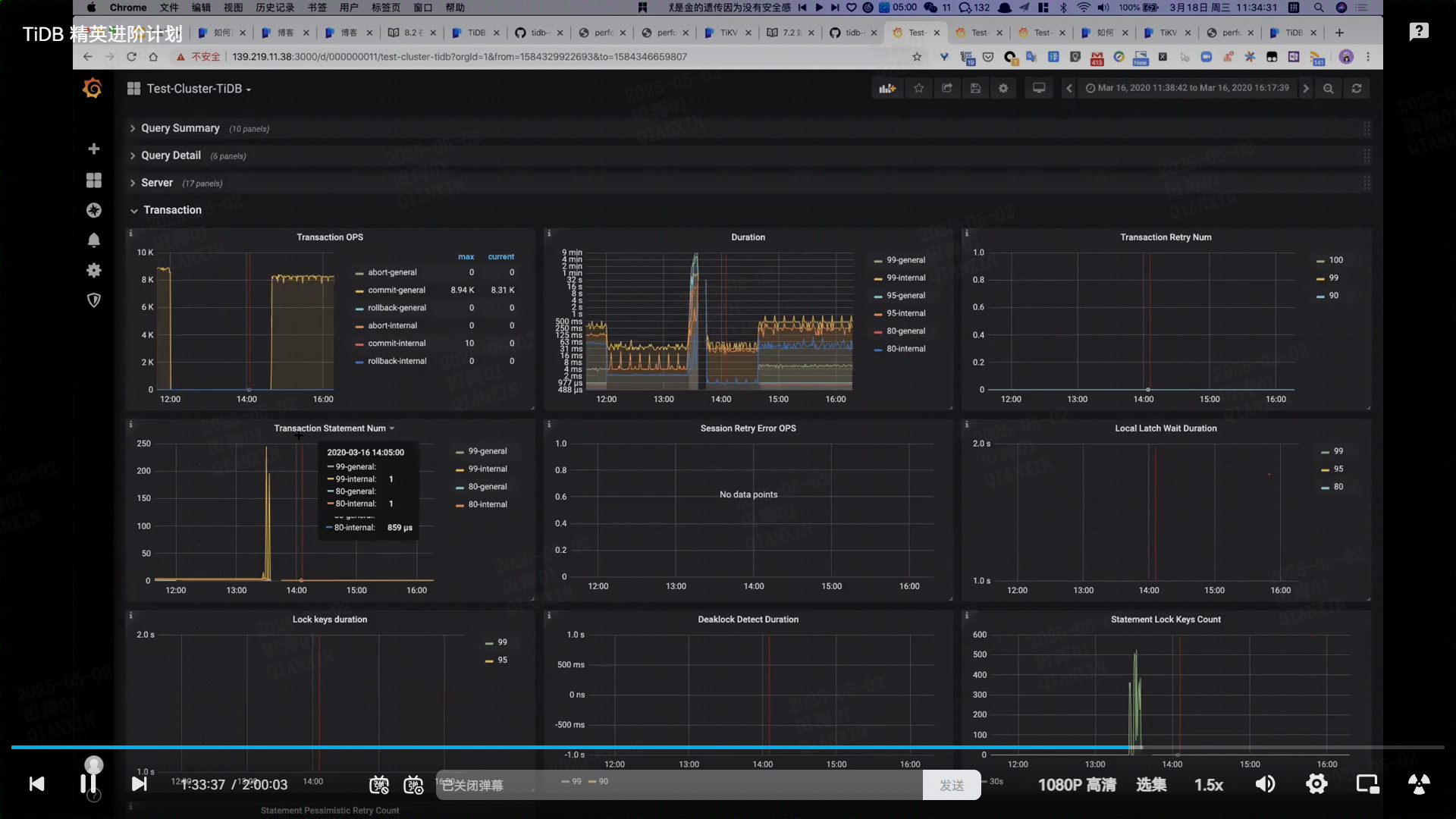Expand the Query Summary row

tap(180, 128)
